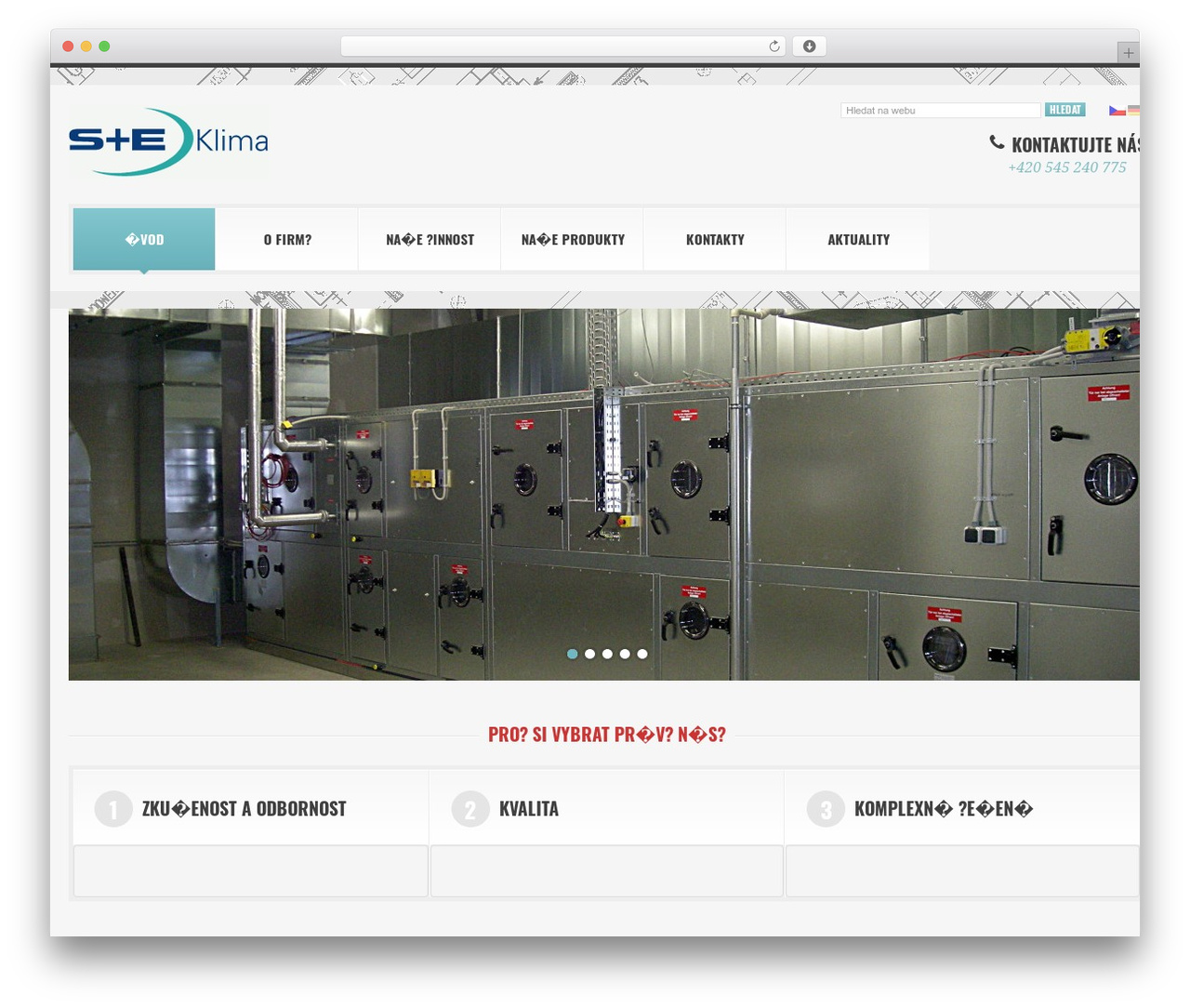Go to AKTUALITY menu item
The image size is (1190, 1008).
click(858, 239)
